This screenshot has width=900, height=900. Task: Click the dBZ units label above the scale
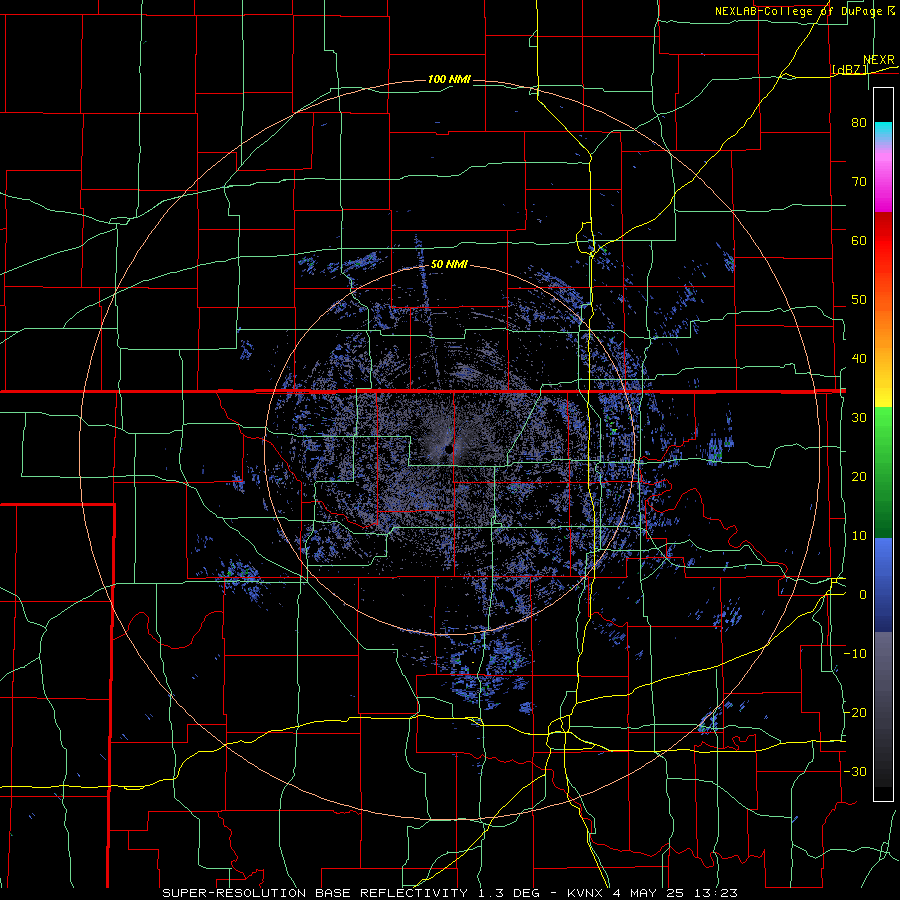pyautogui.click(x=850, y=69)
